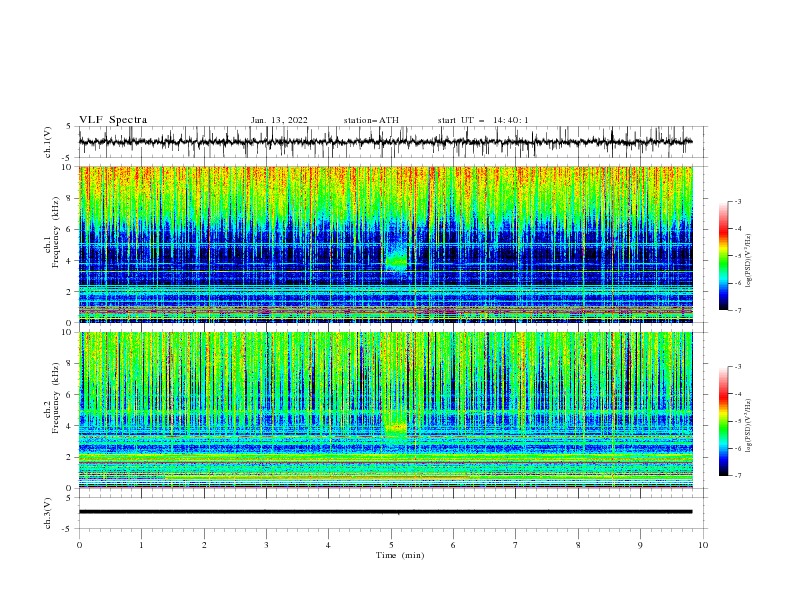The image size is (792, 612).
Task: Click the "-3" tick of lower color bar
Action: [737, 367]
